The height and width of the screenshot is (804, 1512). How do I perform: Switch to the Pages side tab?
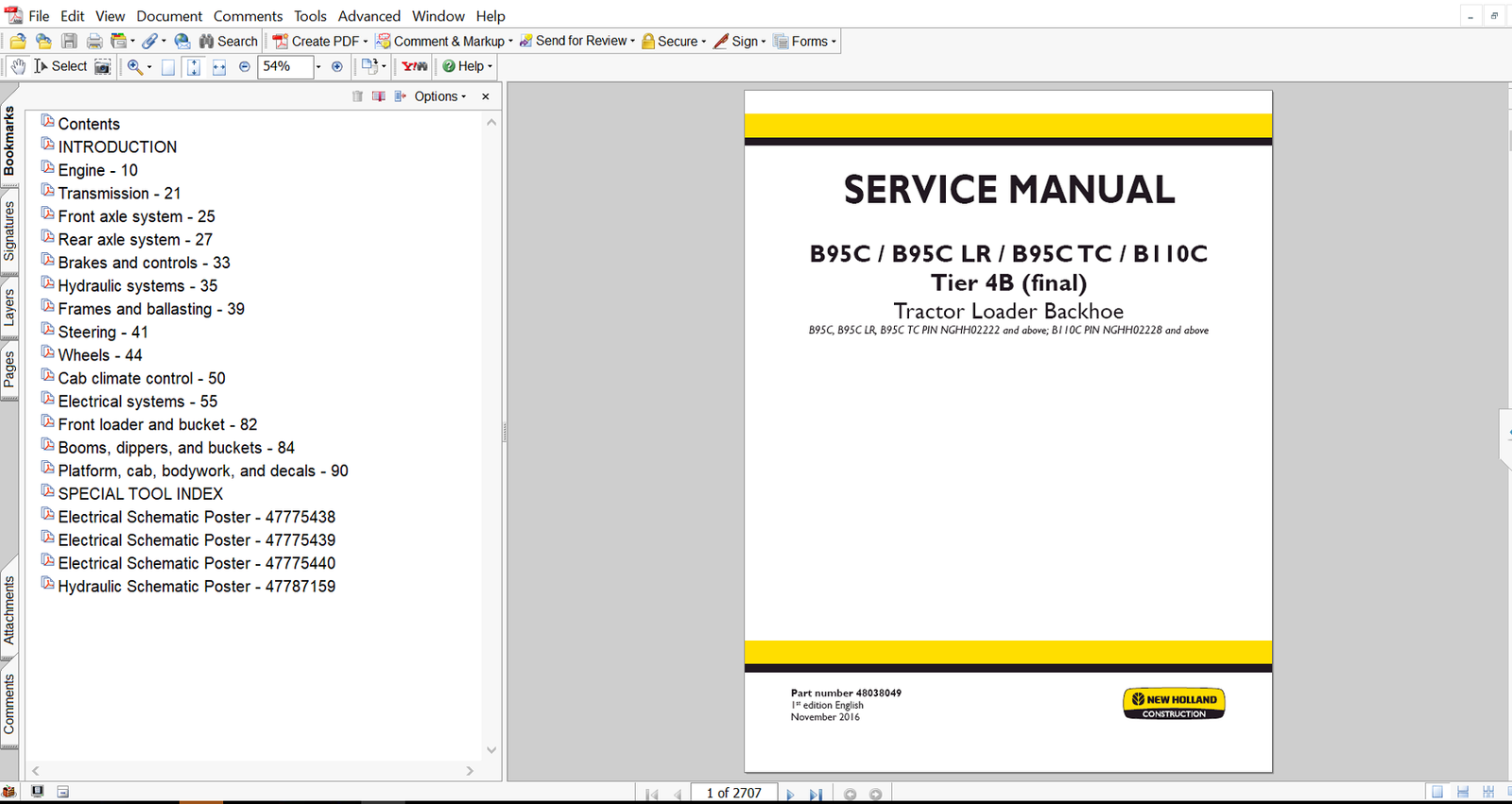coord(9,368)
